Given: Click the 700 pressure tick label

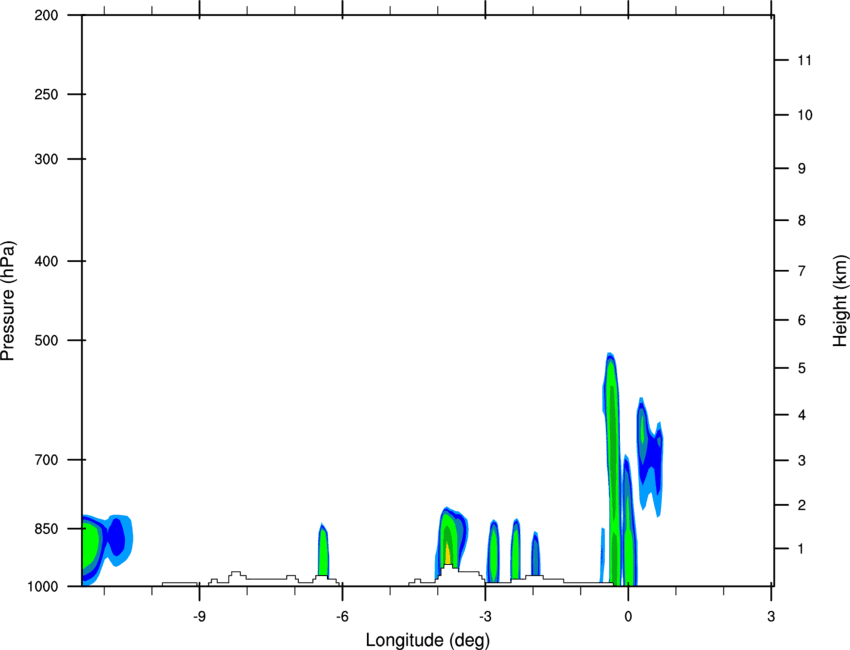Looking at the screenshot, I should (46, 460).
